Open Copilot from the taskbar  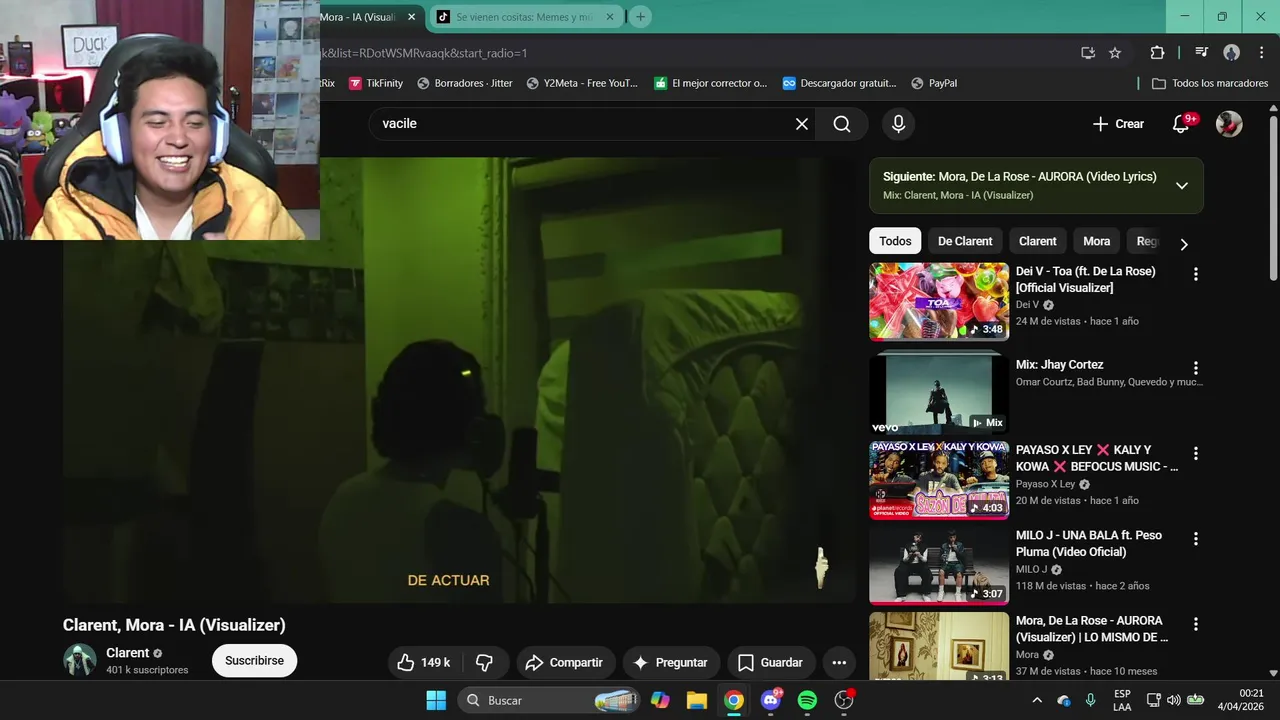point(660,700)
